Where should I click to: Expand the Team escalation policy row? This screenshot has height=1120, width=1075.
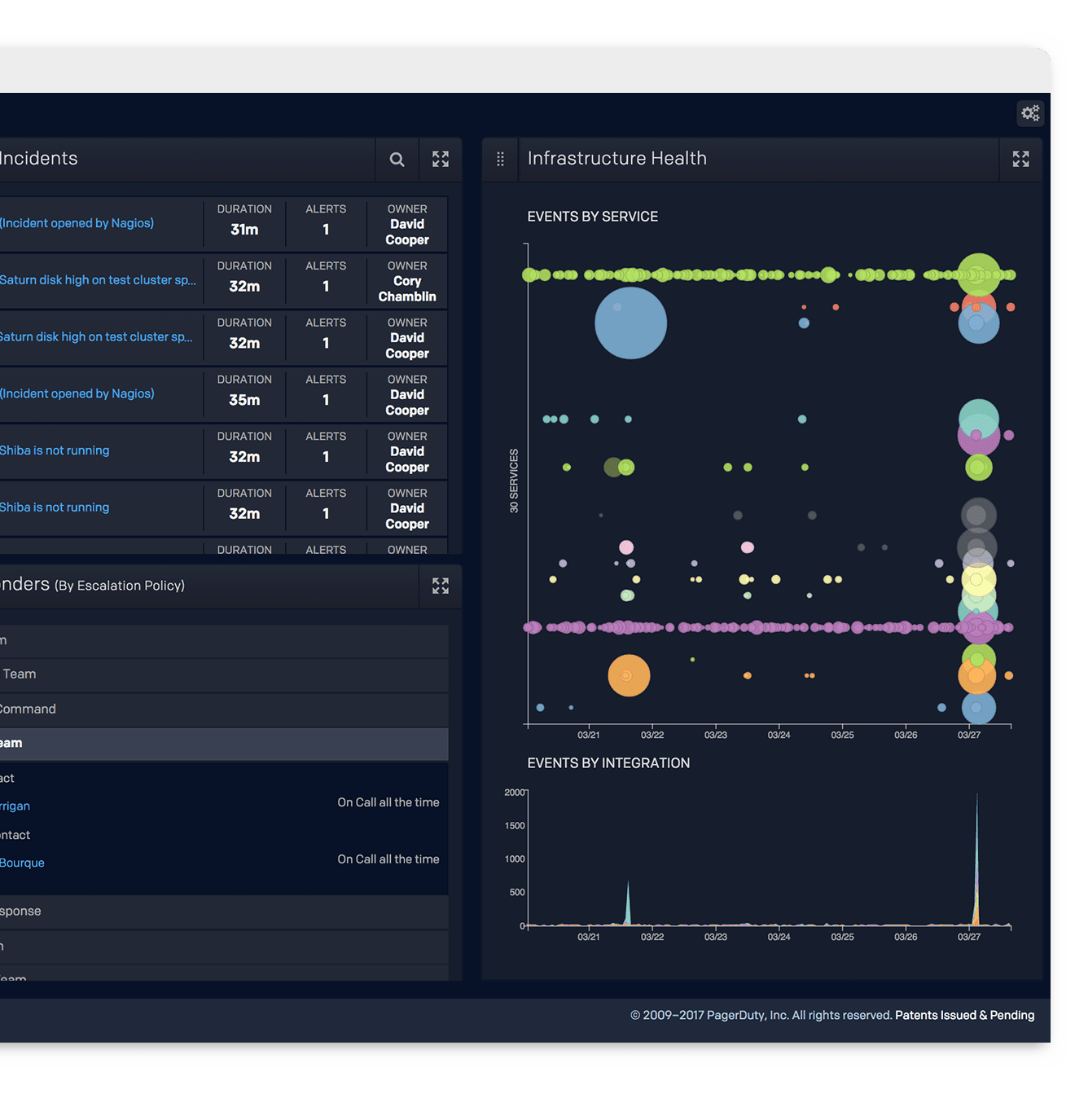coord(224,674)
